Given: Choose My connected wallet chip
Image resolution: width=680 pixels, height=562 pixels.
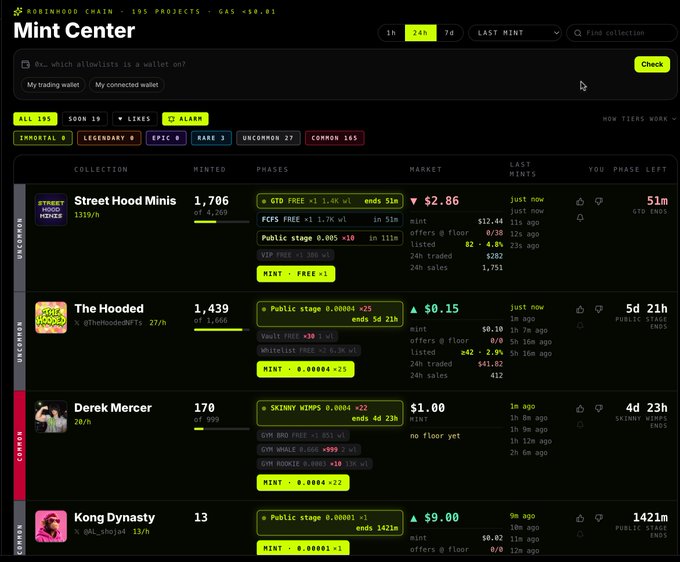Looking at the screenshot, I should coord(127,85).
